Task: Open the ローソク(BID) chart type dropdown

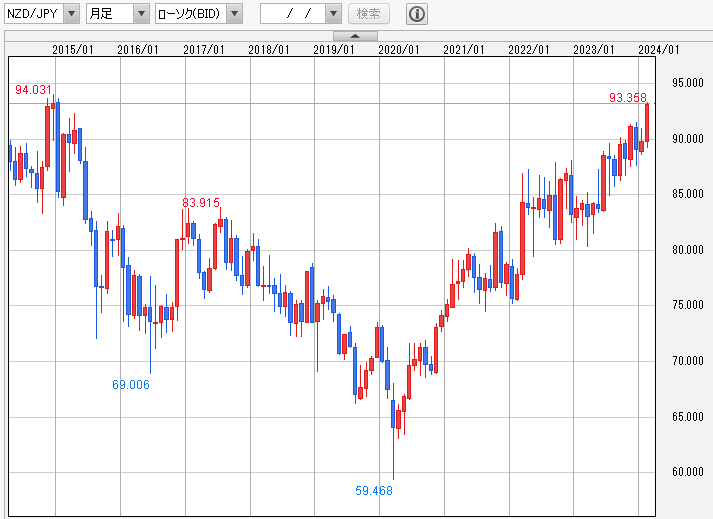Action: coord(199,14)
